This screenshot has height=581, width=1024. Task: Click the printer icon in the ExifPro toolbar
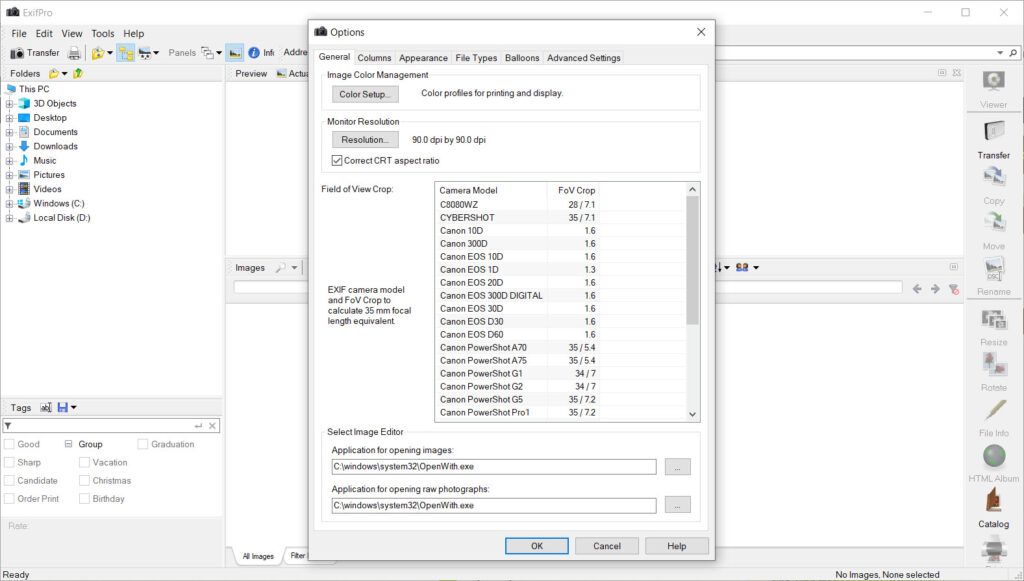(x=74, y=53)
